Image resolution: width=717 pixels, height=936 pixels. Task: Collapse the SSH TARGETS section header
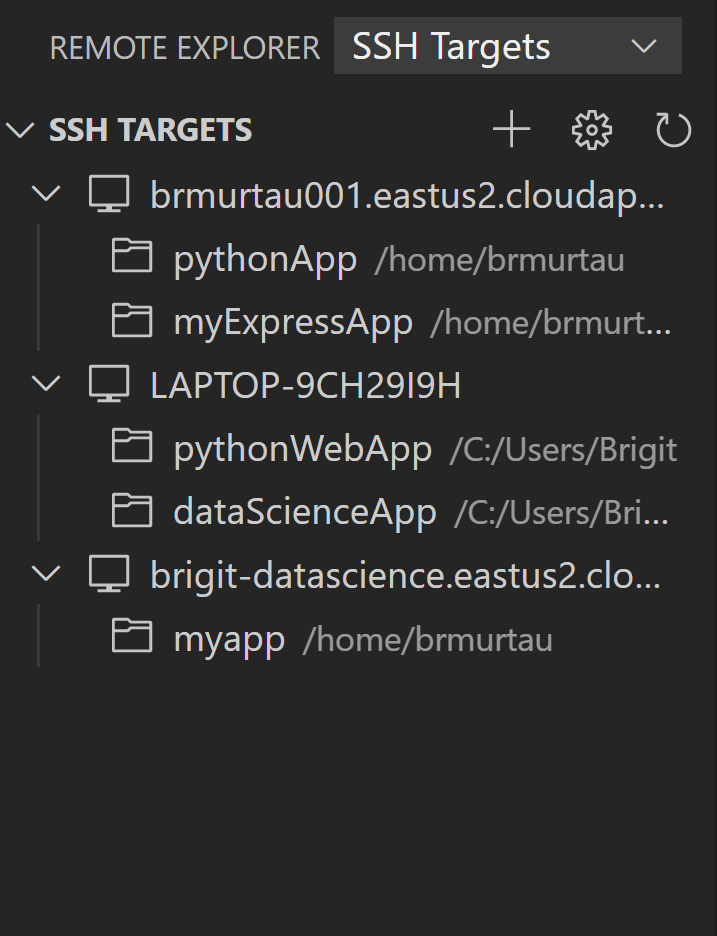tap(20, 128)
